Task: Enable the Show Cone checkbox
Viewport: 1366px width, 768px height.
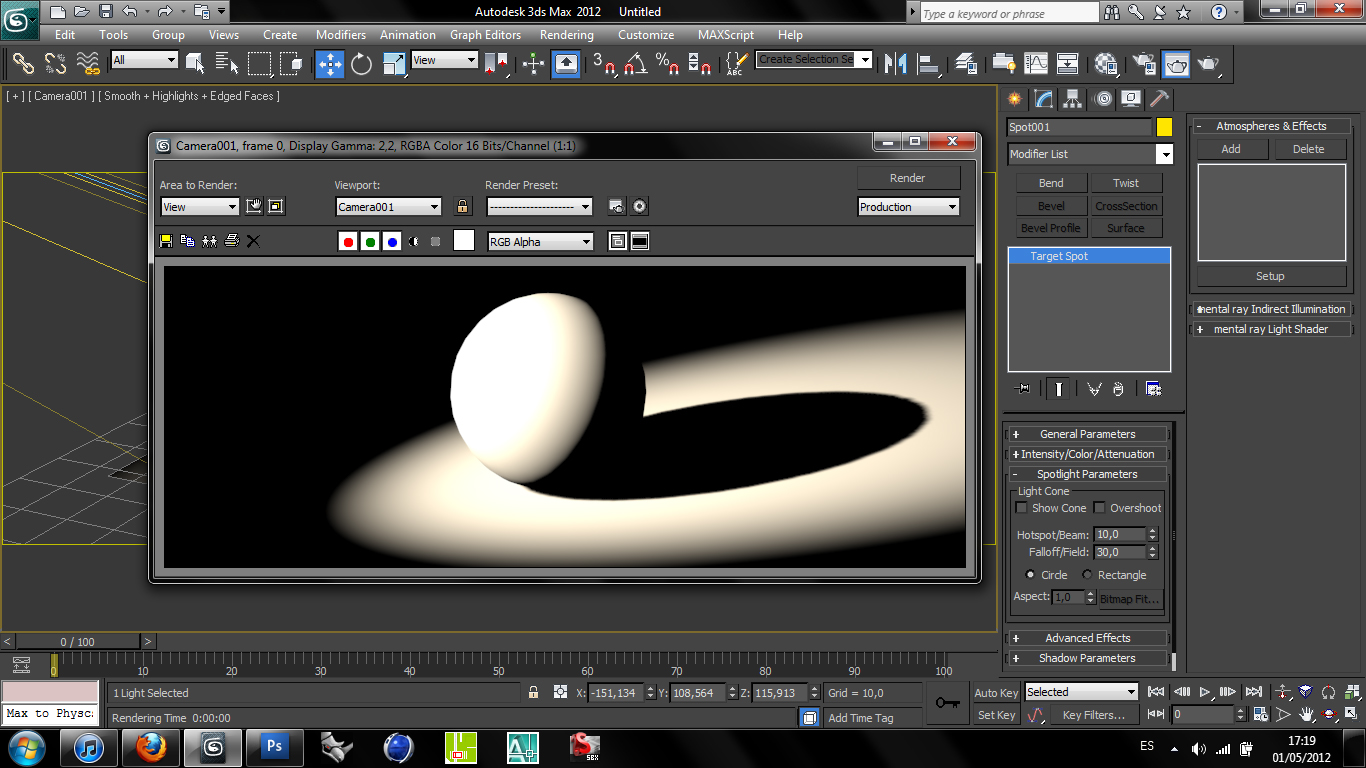Action: coord(1021,507)
